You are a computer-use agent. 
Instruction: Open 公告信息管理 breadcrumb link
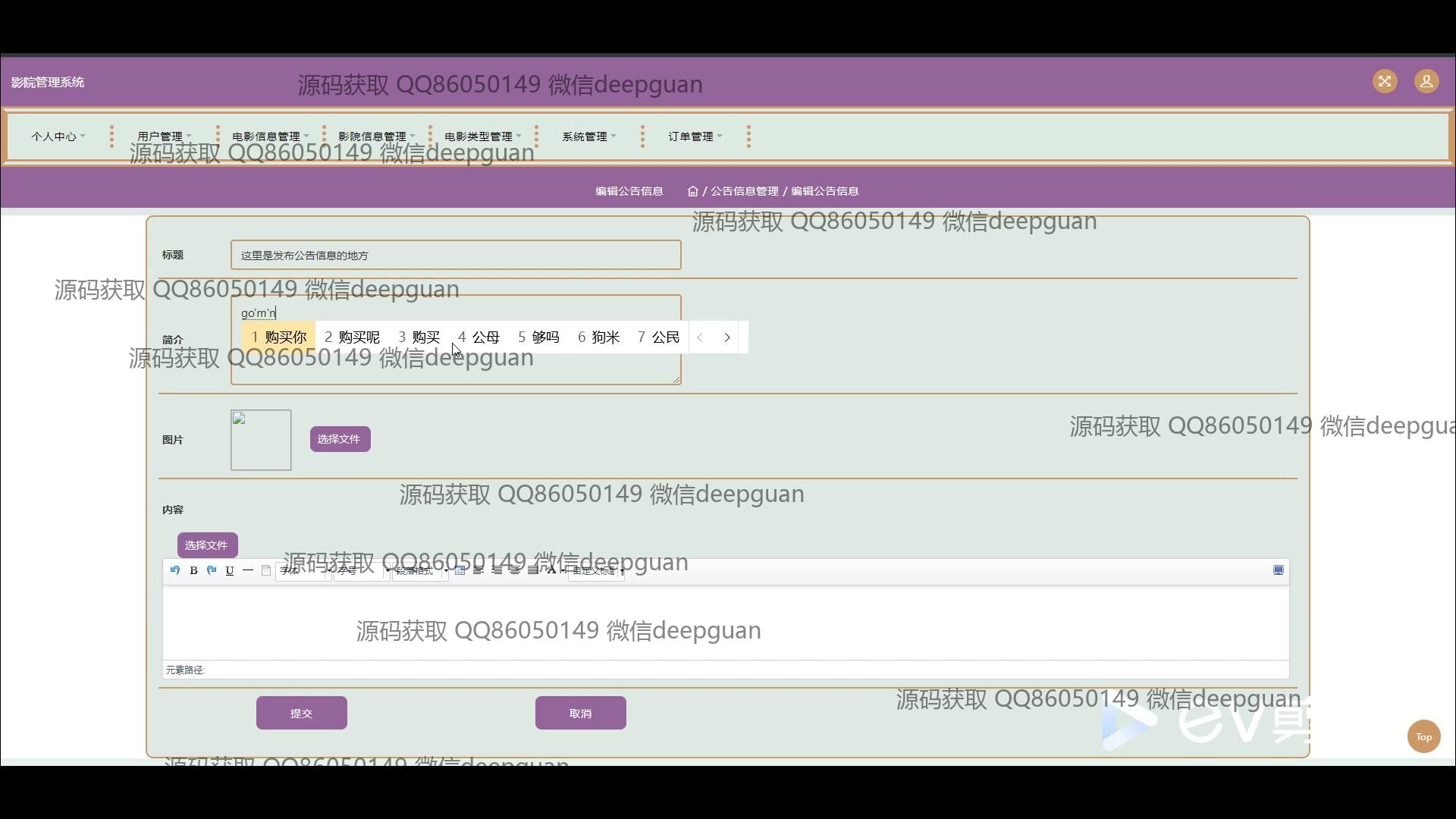(x=745, y=191)
